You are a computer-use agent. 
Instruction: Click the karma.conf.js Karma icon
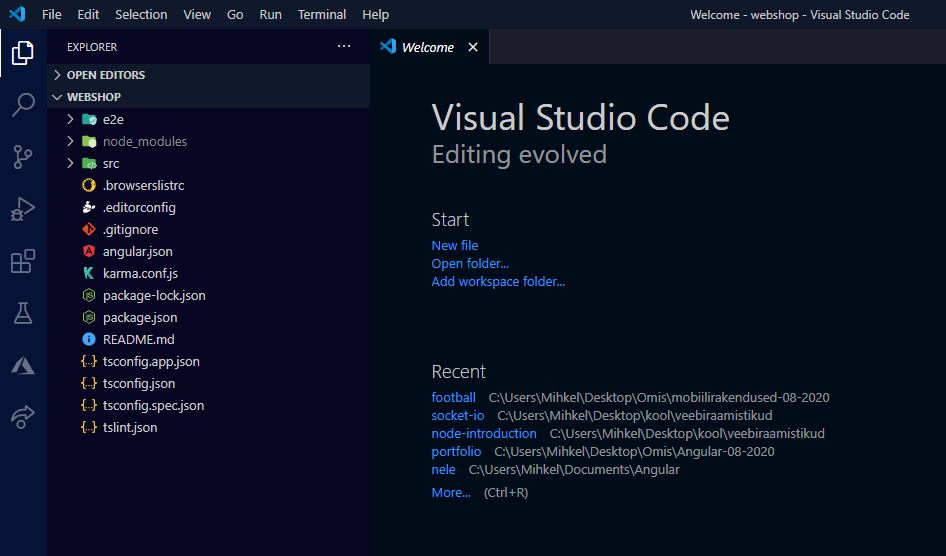[89, 273]
